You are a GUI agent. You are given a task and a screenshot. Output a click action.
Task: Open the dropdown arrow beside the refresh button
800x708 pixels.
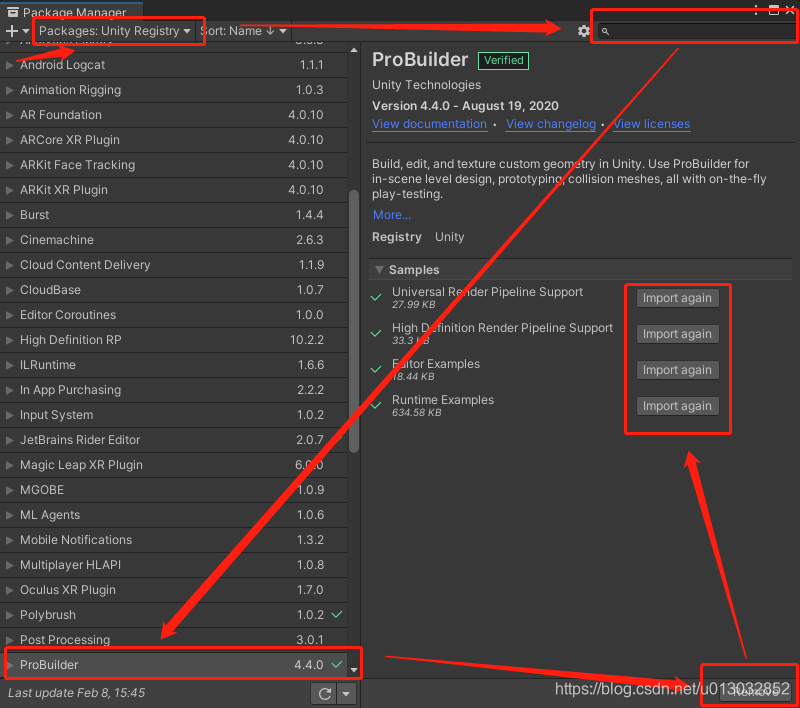click(x=345, y=694)
